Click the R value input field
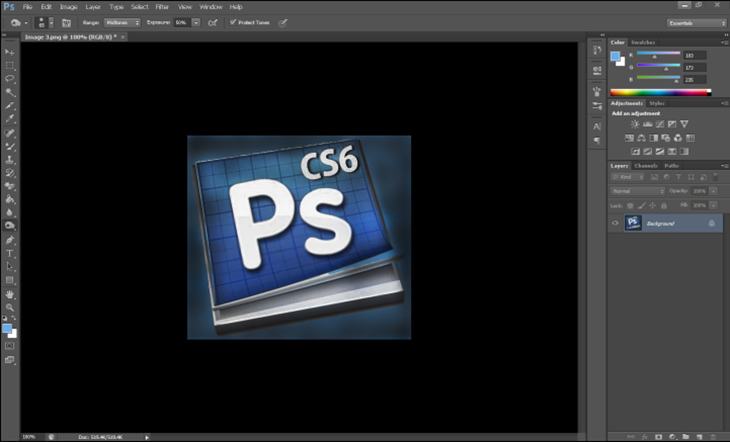 click(694, 55)
